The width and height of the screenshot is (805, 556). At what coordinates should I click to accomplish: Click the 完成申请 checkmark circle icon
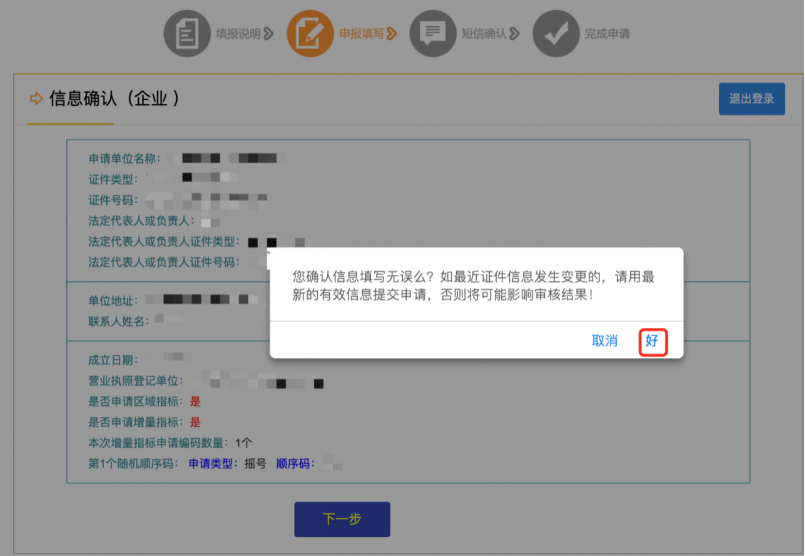[556, 33]
